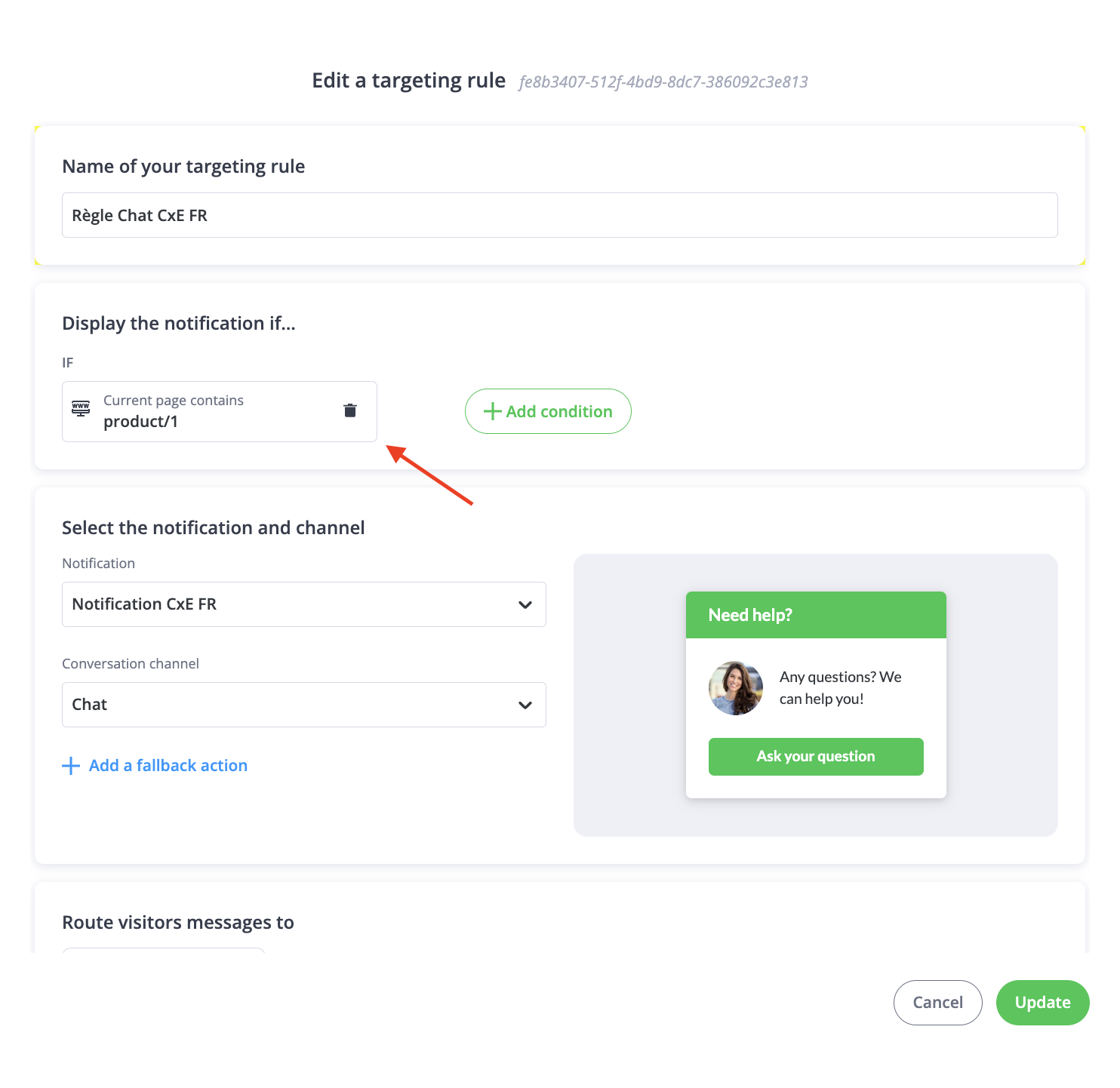The image size is (1120, 1088).
Task: Delete the product/1 condition with trash icon
Action: (350, 410)
